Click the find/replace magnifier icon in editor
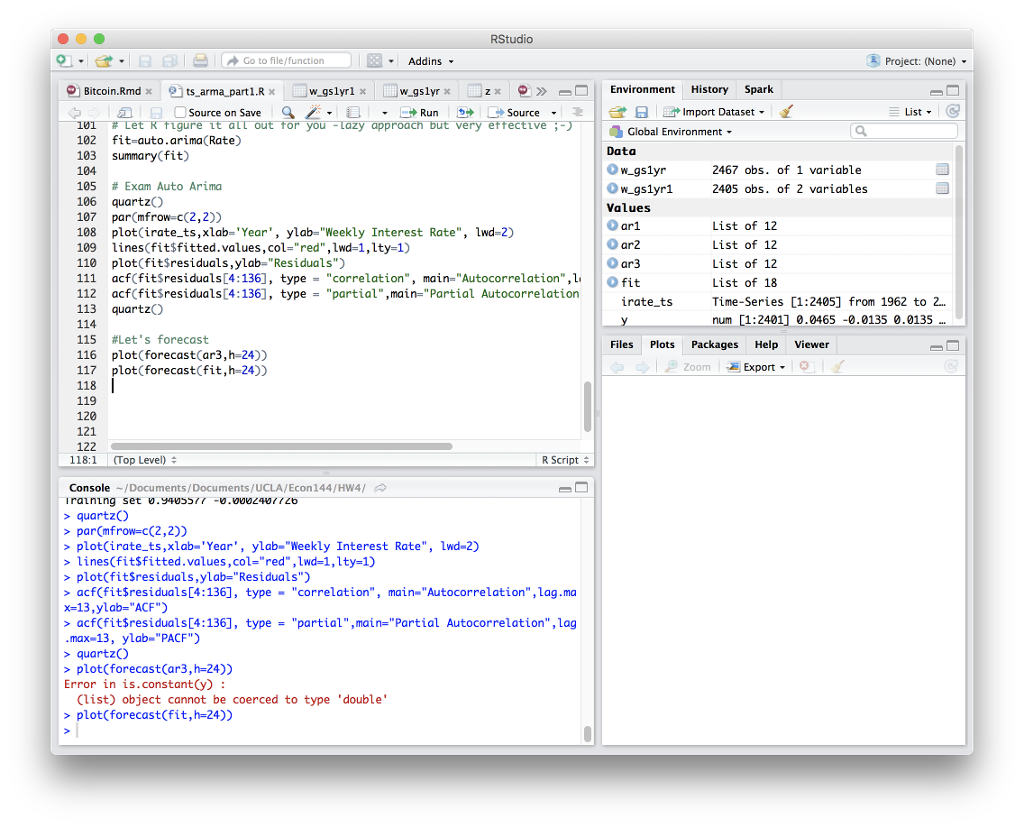 tap(288, 113)
